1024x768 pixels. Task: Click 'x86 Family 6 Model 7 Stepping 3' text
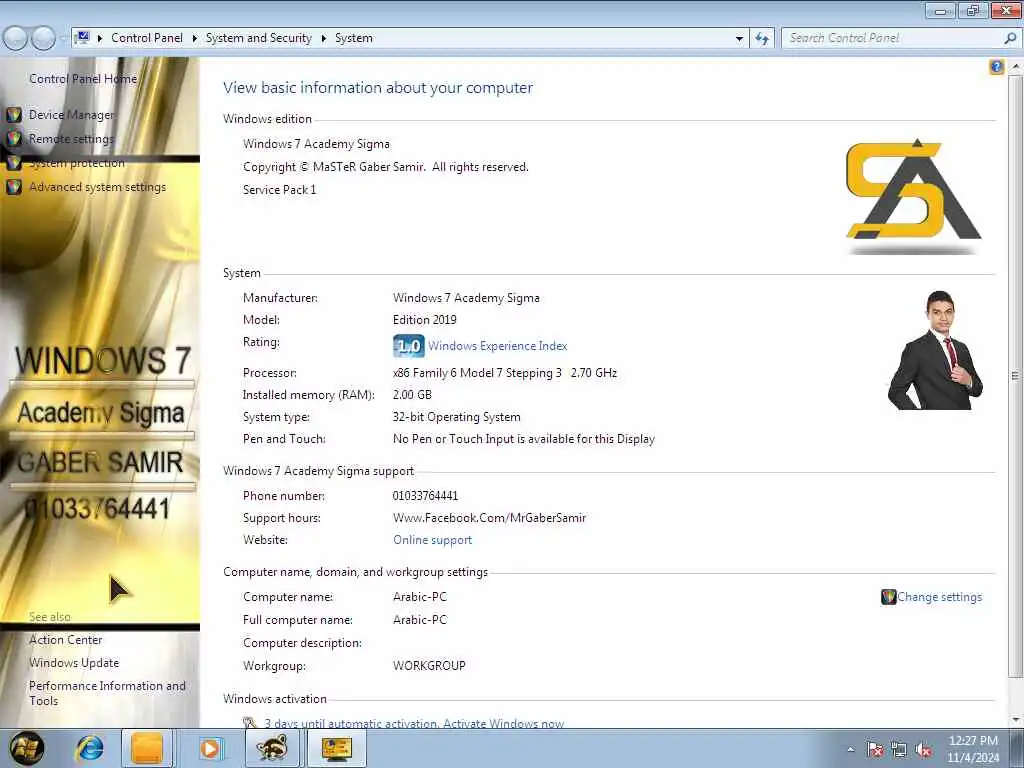pos(477,373)
